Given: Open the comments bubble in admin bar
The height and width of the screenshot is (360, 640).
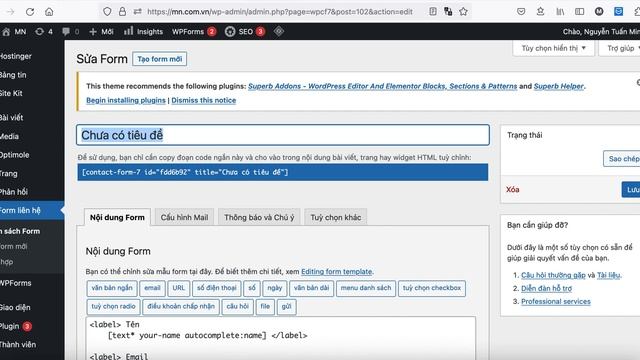Looking at the screenshot, I should [71, 31].
